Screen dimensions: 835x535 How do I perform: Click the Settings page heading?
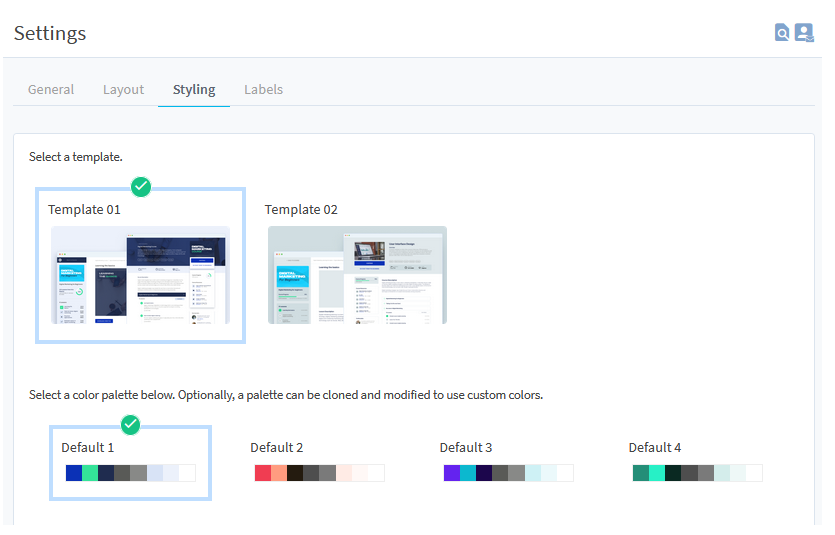(x=50, y=33)
